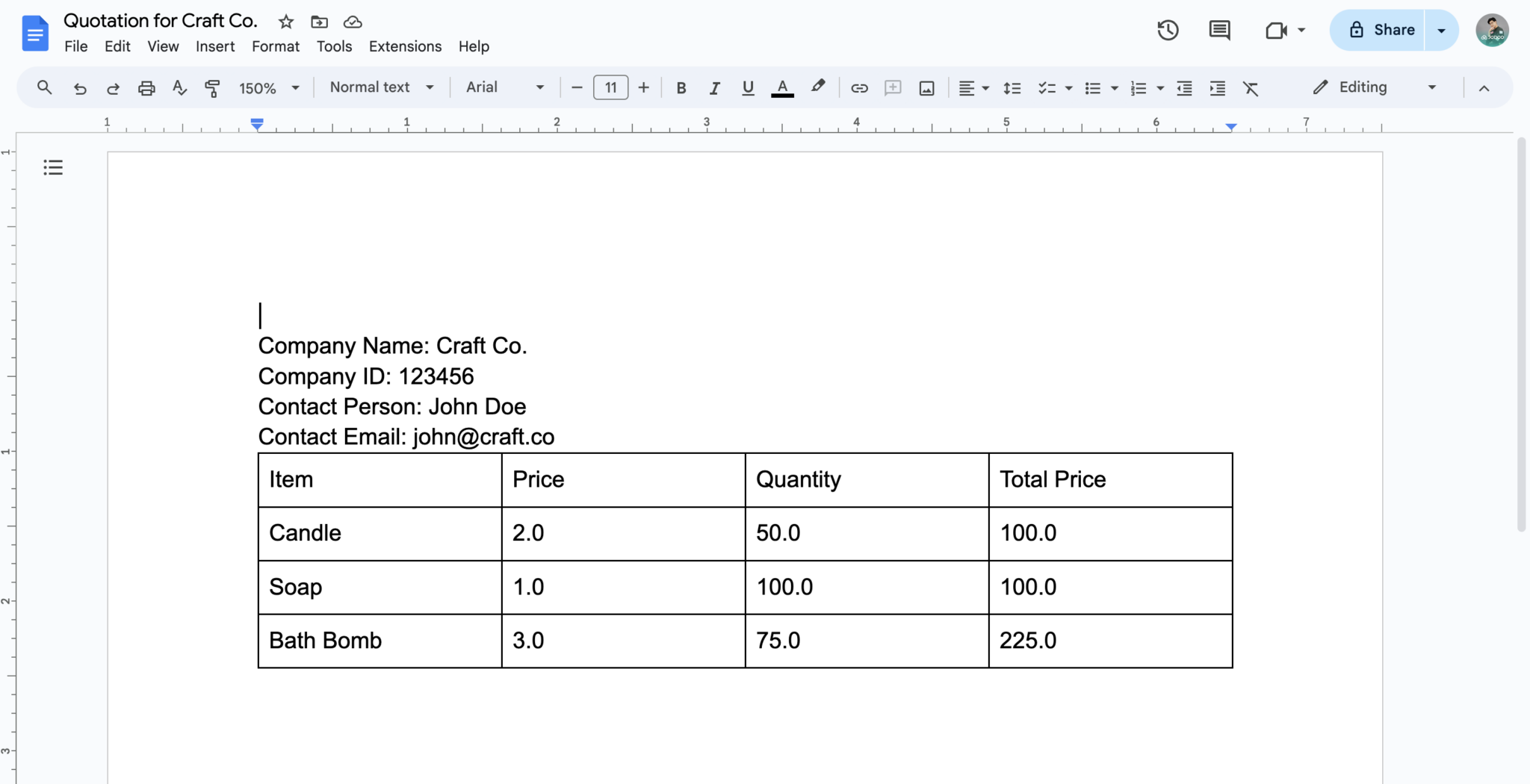1530x784 pixels.
Task: Star the document next to its title
Action: point(285,22)
